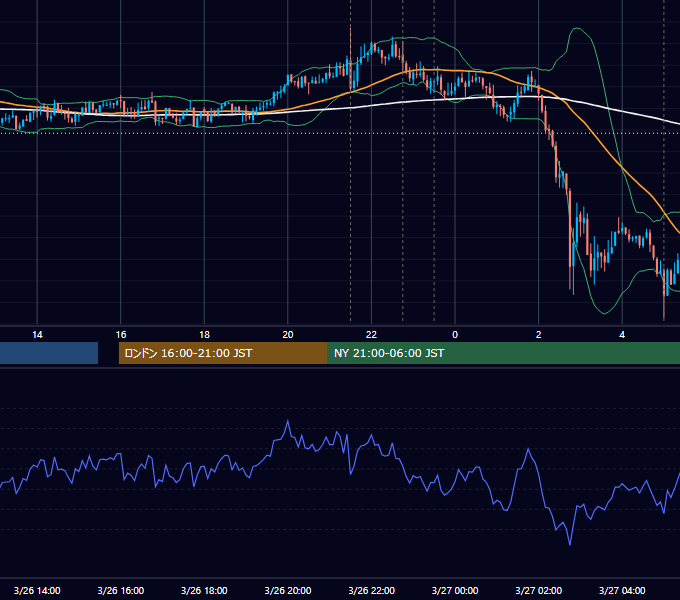Click the 3/27 00:00 date label
Viewport: 680px width, 600px height.
[455, 590]
